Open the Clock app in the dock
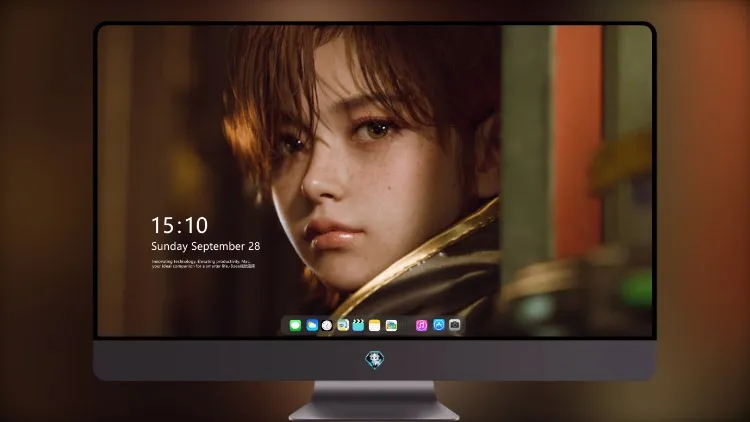 click(327, 325)
